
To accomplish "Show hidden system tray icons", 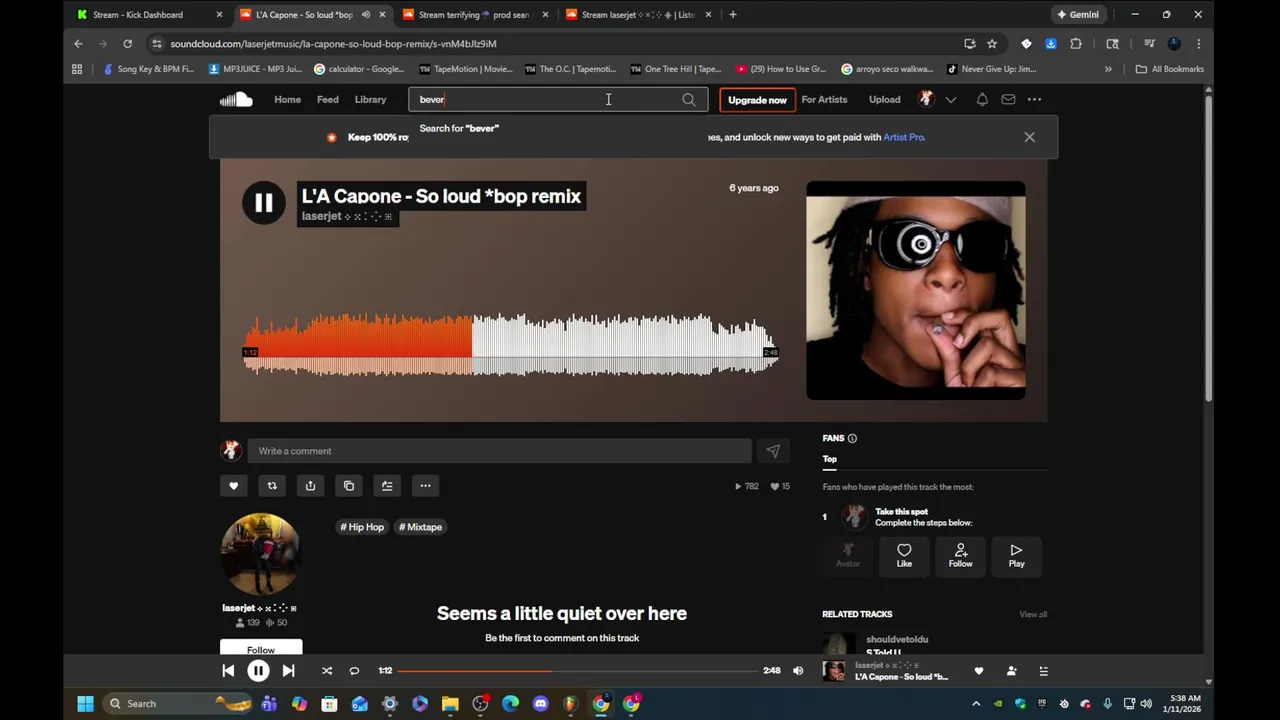I will click(x=976, y=704).
